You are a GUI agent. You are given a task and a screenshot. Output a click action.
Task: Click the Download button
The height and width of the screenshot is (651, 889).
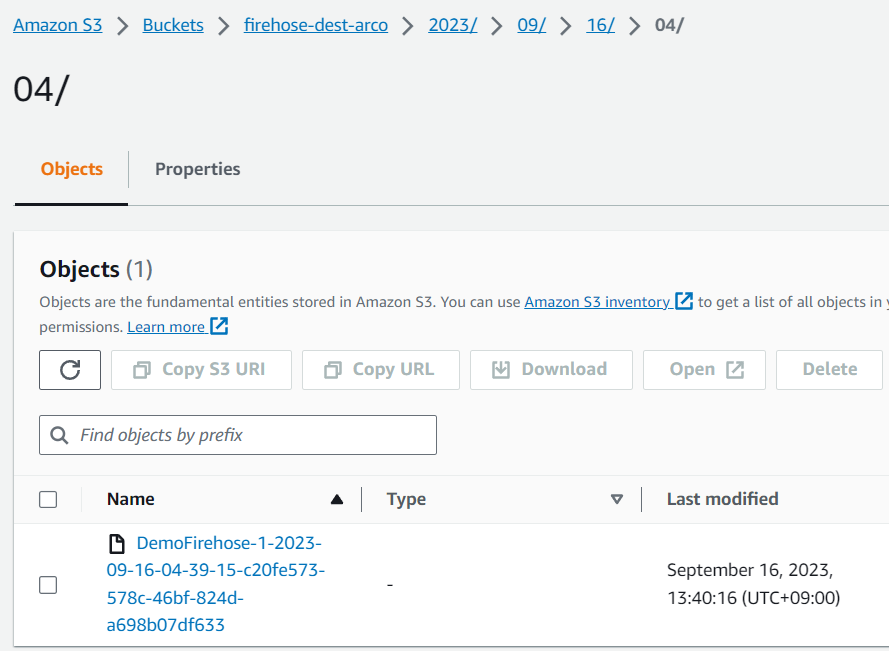[x=551, y=370]
